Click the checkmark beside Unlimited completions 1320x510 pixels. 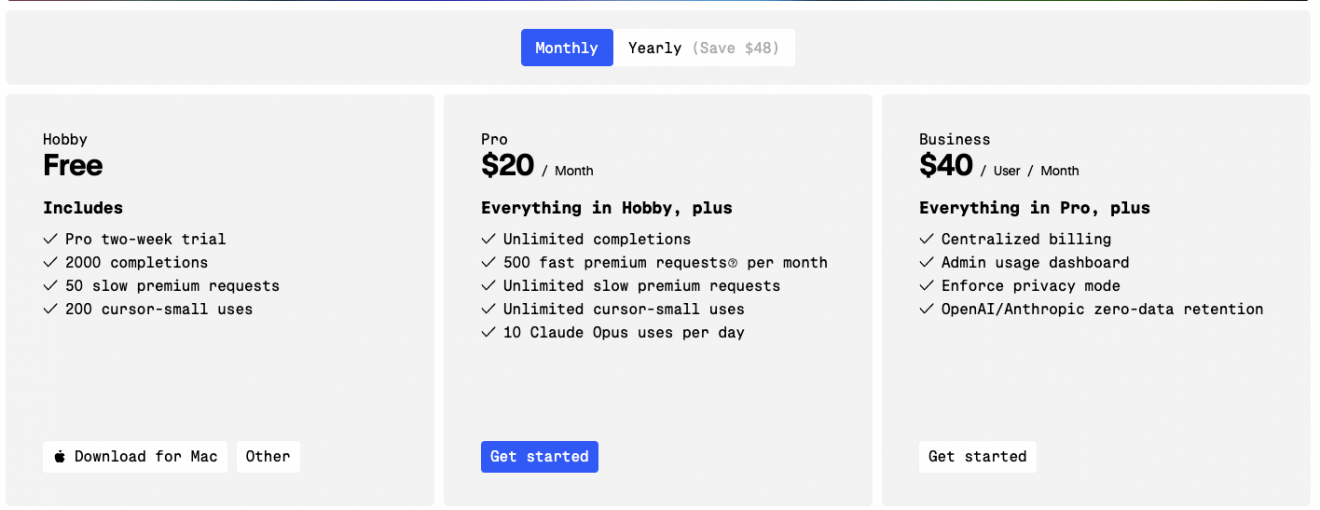(488, 239)
